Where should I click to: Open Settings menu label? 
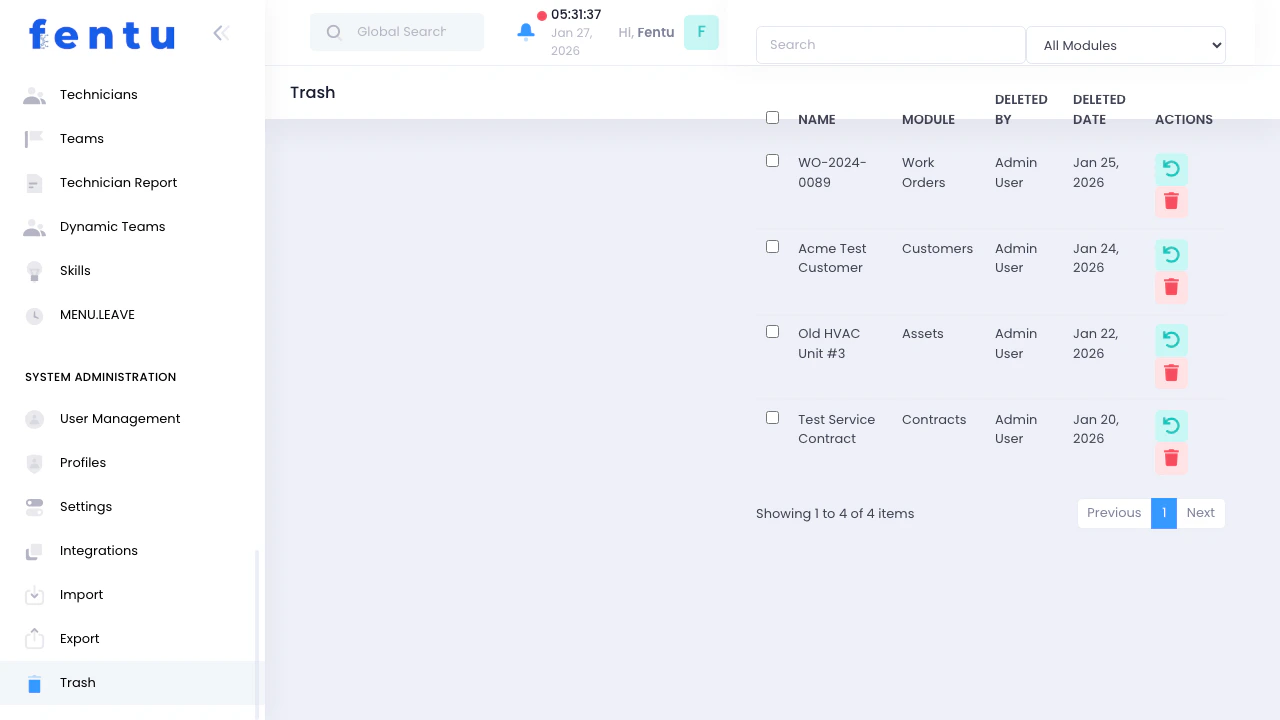tap(86, 507)
